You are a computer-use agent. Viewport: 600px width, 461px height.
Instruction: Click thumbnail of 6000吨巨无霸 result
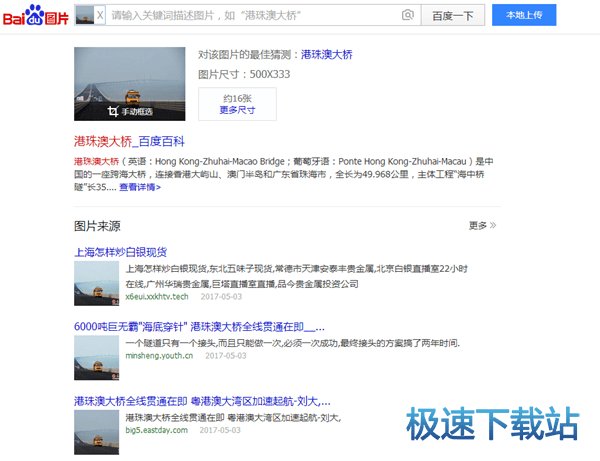coord(96,358)
